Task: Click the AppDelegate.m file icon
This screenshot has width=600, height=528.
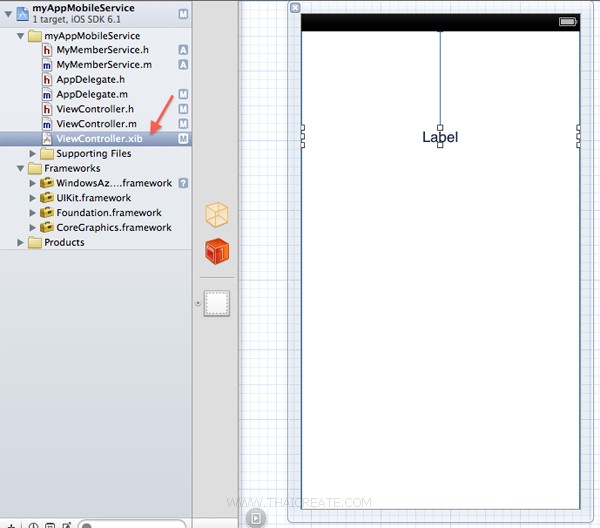Action: (47, 95)
